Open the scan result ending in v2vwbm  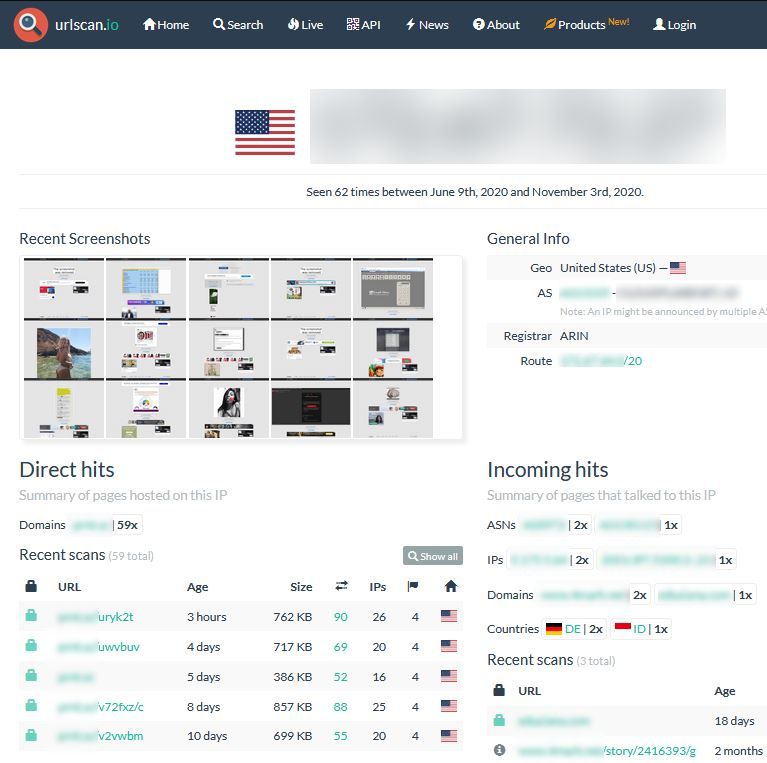click(x=100, y=737)
